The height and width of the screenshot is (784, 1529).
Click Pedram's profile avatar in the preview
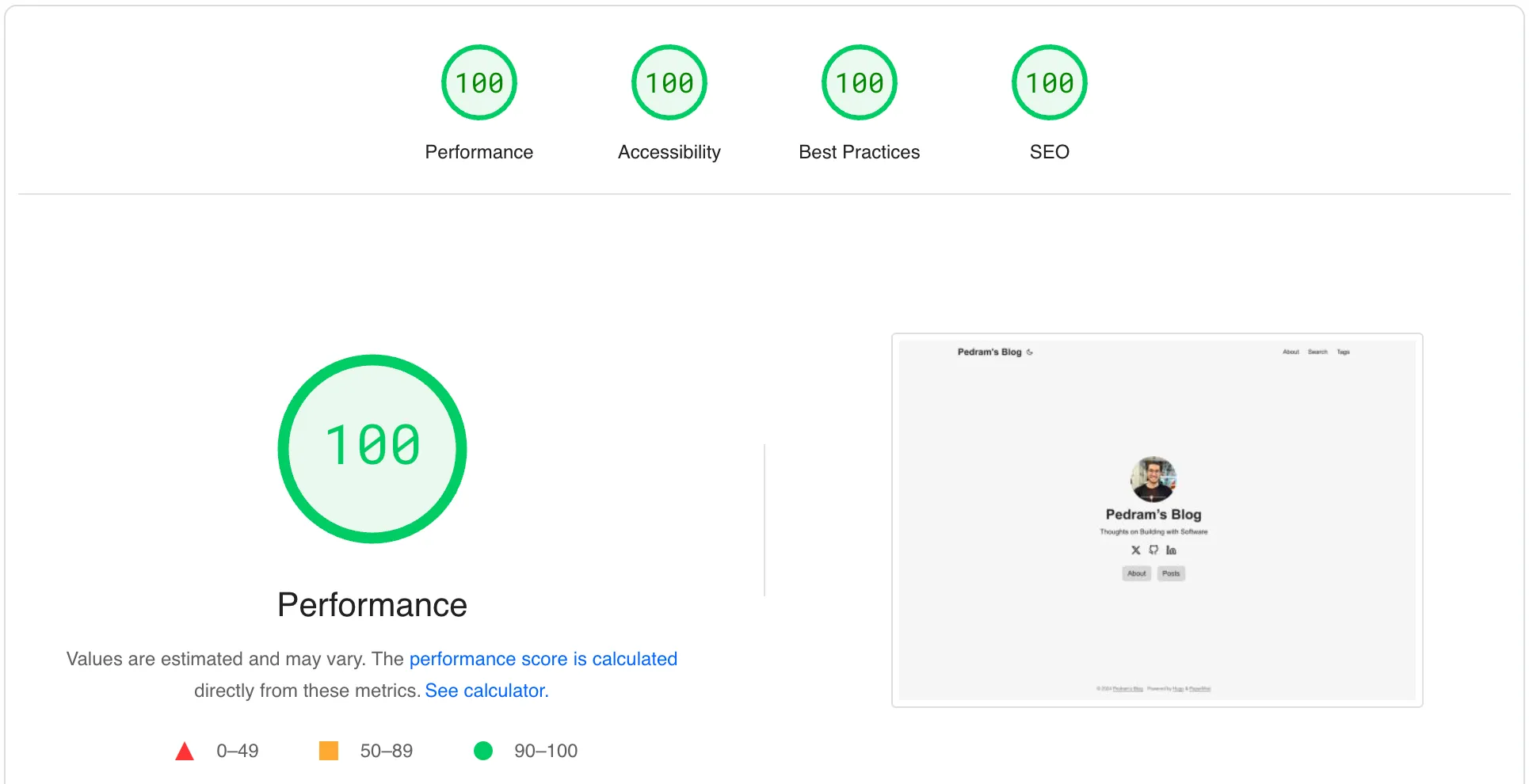click(1153, 479)
